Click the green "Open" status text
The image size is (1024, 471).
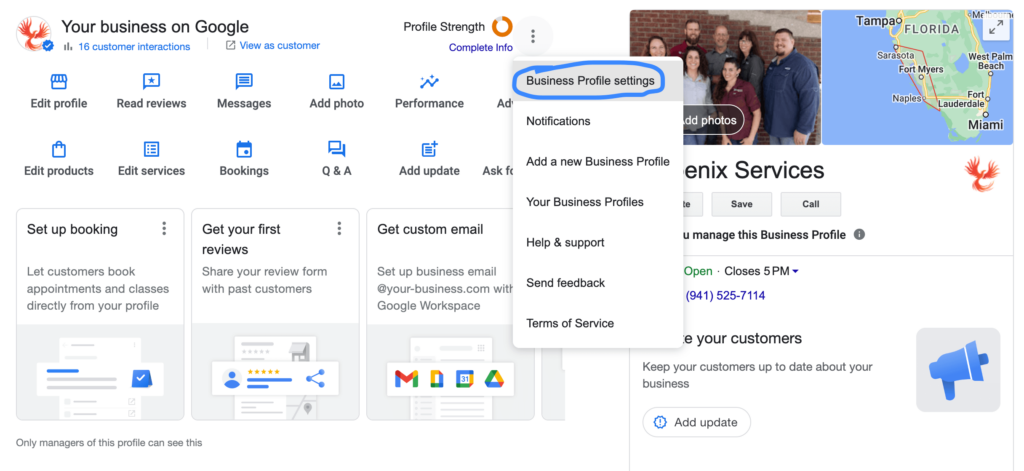pyautogui.click(x=698, y=271)
